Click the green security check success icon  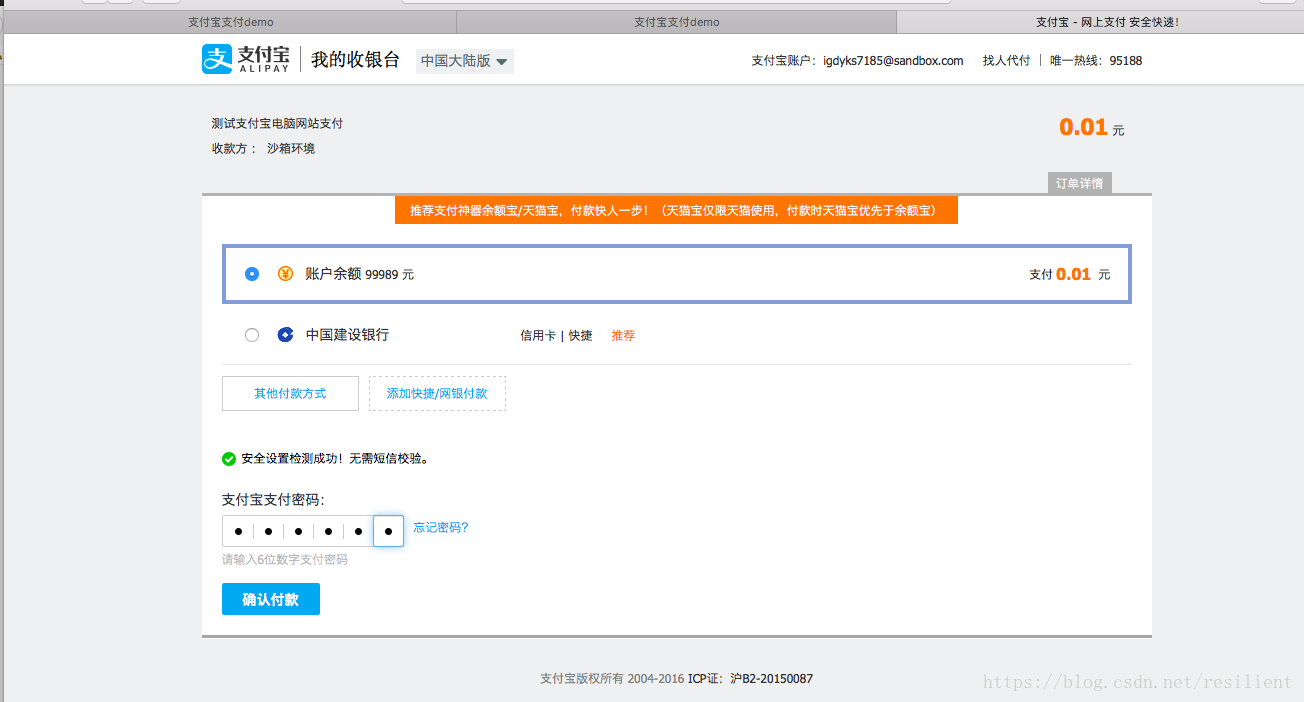coord(229,459)
